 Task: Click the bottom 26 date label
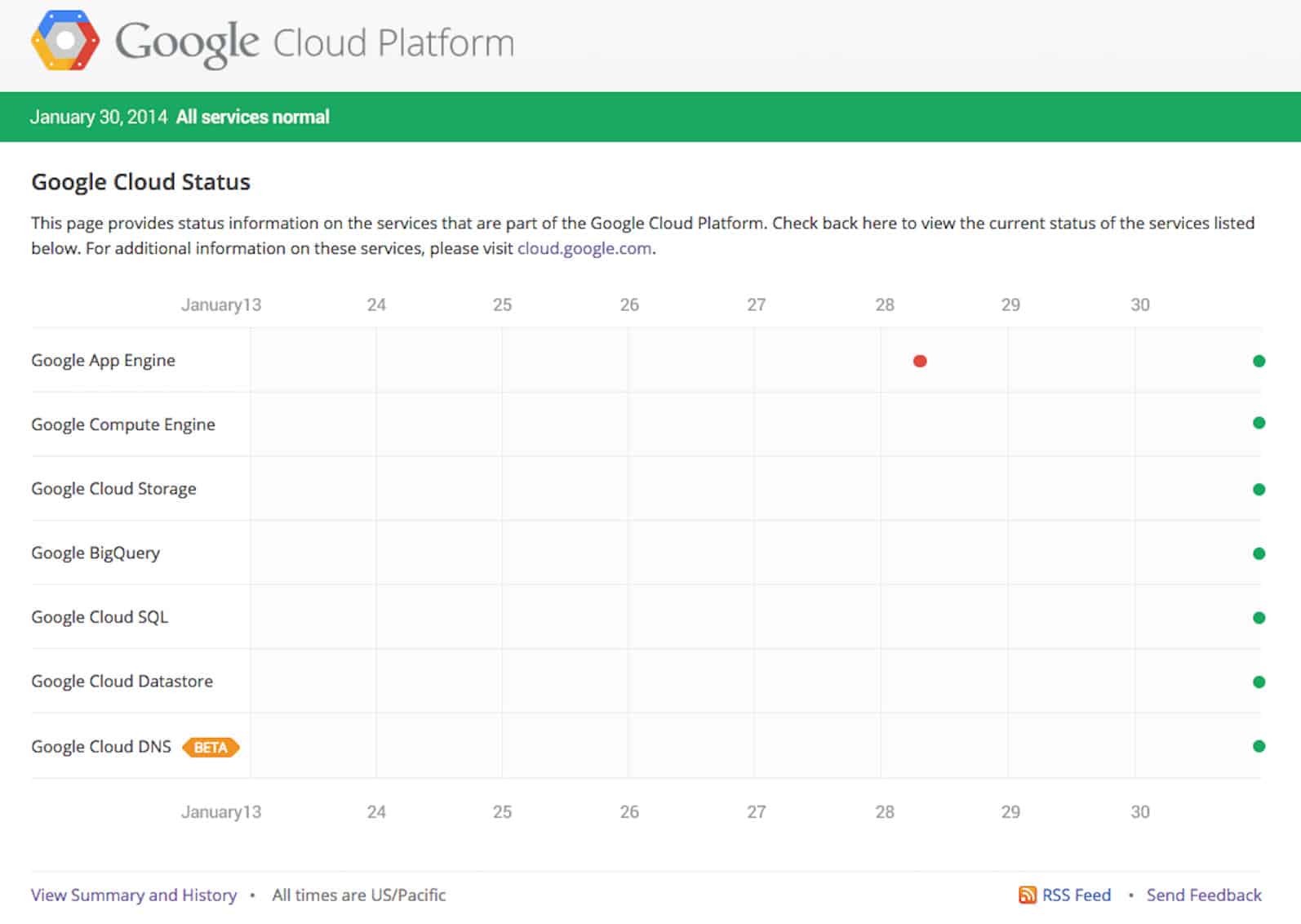point(629,811)
